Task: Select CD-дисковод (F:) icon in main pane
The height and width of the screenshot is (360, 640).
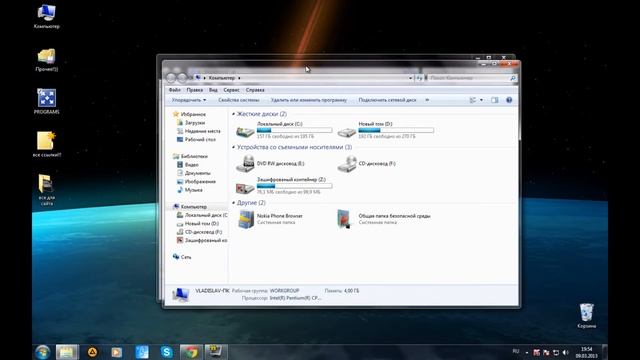Action: pyautogui.click(x=347, y=164)
